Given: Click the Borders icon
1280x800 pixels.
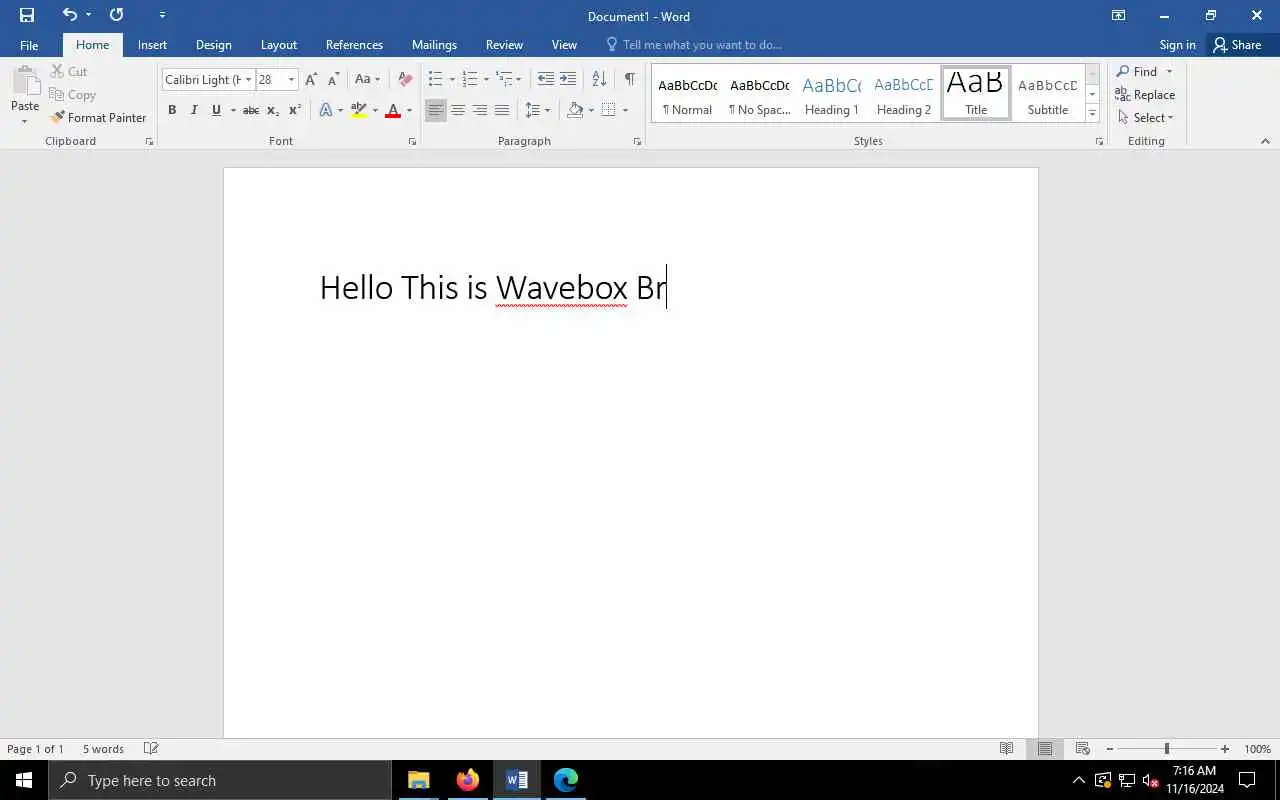Looking at the screenshot, I should coord(608,110).
